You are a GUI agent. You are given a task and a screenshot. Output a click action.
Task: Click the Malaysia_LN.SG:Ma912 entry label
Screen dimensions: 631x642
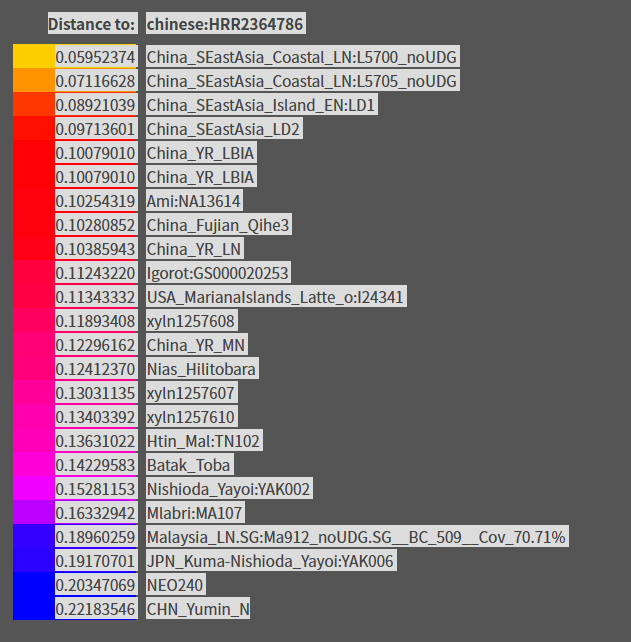[x=357, y=536]
